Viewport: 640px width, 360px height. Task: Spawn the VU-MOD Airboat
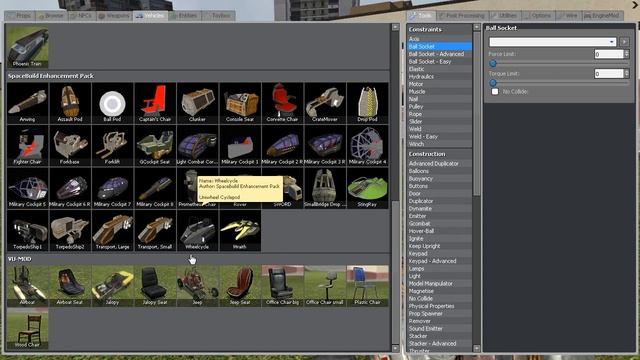pyautogui.click(x=27, y=286)
